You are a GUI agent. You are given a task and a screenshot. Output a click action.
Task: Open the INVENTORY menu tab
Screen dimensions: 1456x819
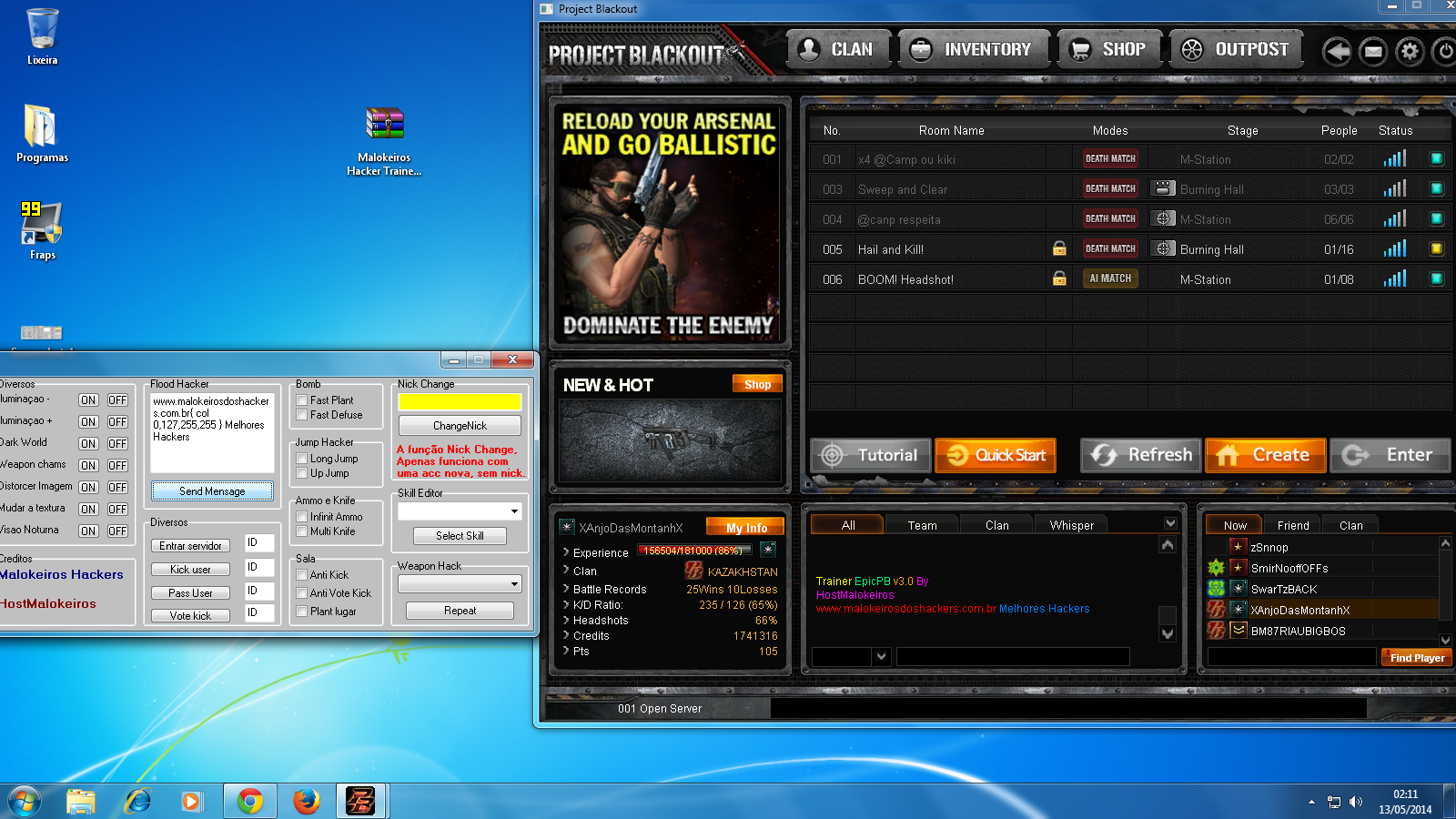point(974,49)
